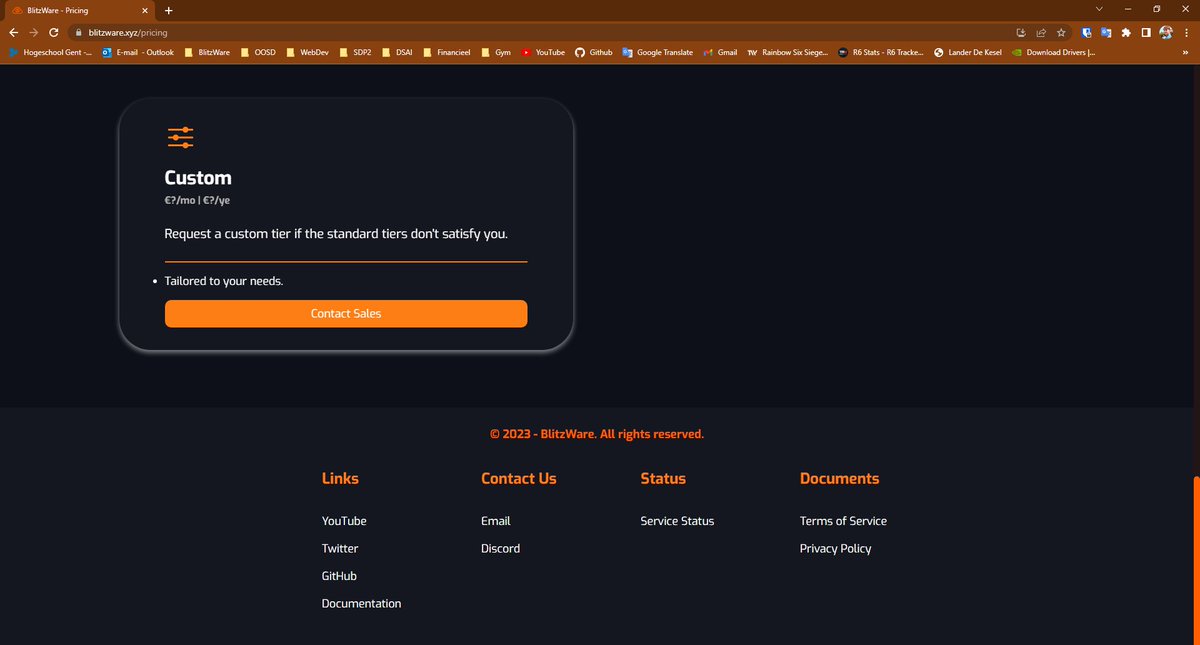Open the E-mail - Outlook bookmark
The image size is (1200, 645).
137,52
